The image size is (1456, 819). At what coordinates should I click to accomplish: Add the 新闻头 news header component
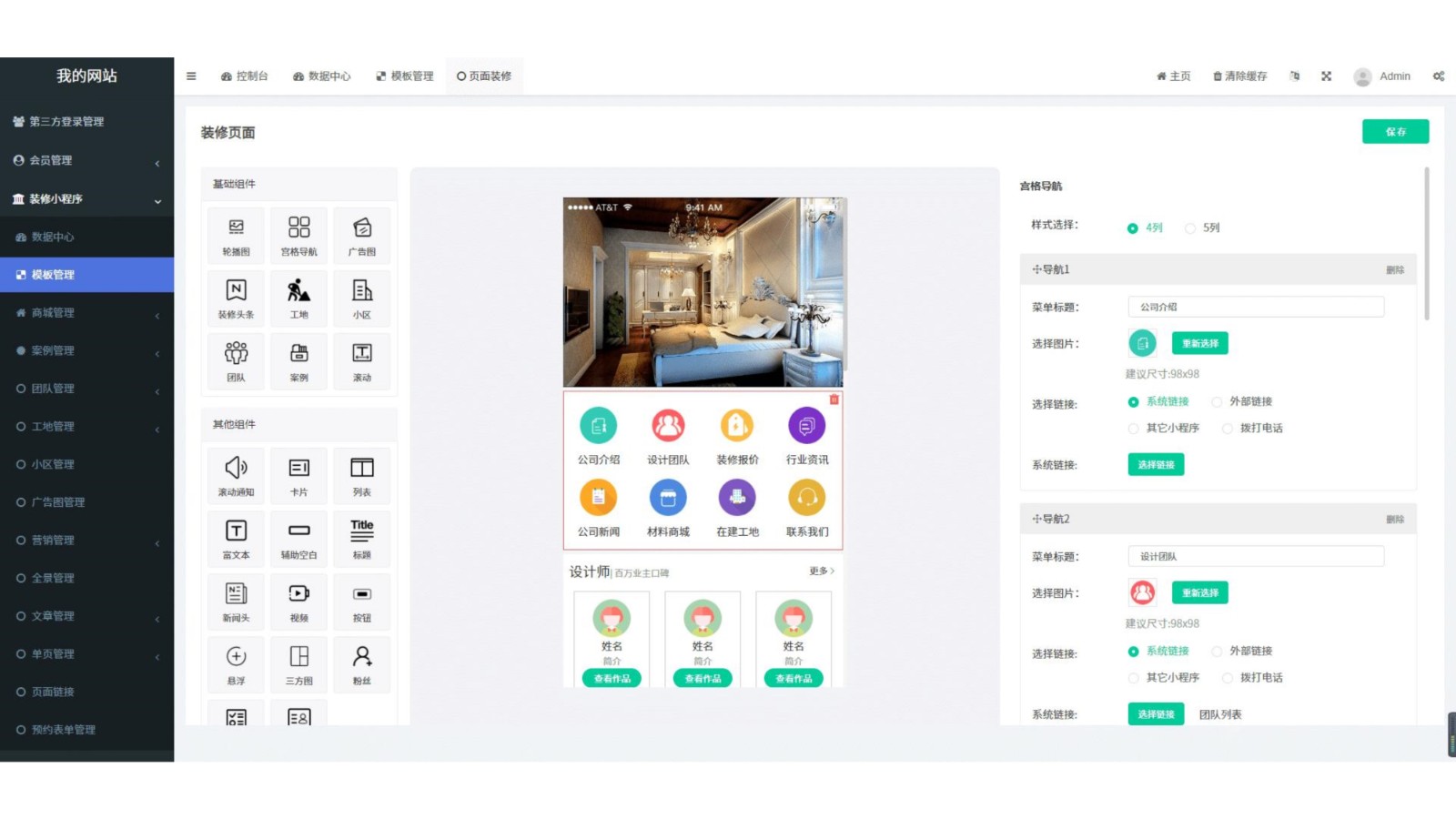point(236,601)
